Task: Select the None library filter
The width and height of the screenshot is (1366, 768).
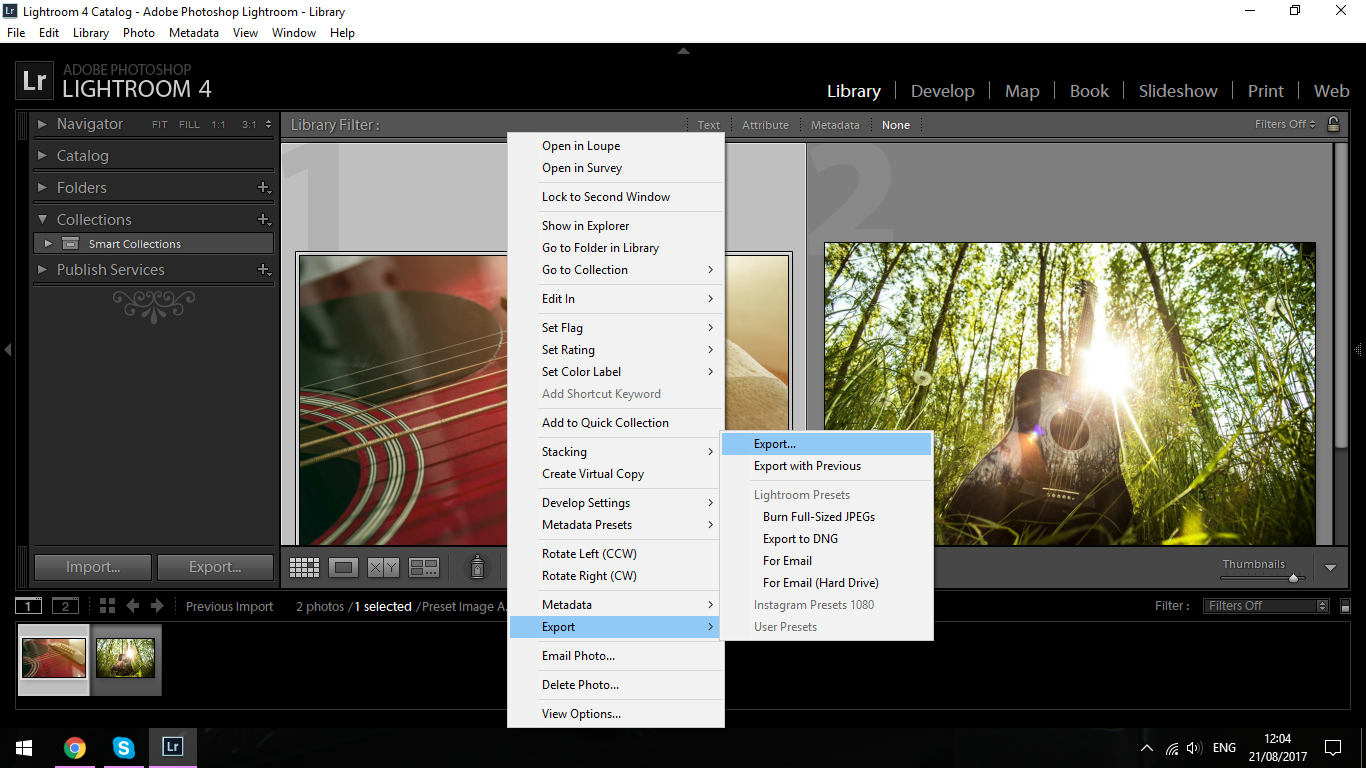Action: pos(896,125)
